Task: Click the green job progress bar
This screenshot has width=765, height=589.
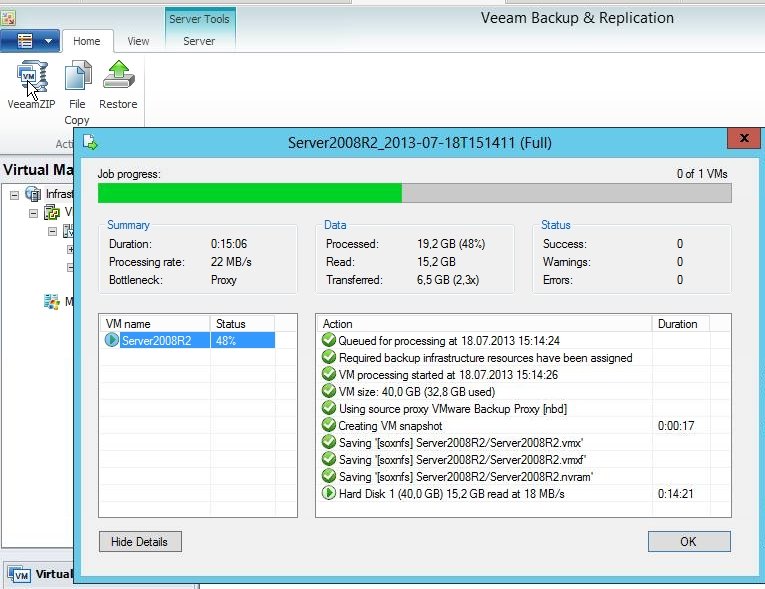Action: click(250, 193)
